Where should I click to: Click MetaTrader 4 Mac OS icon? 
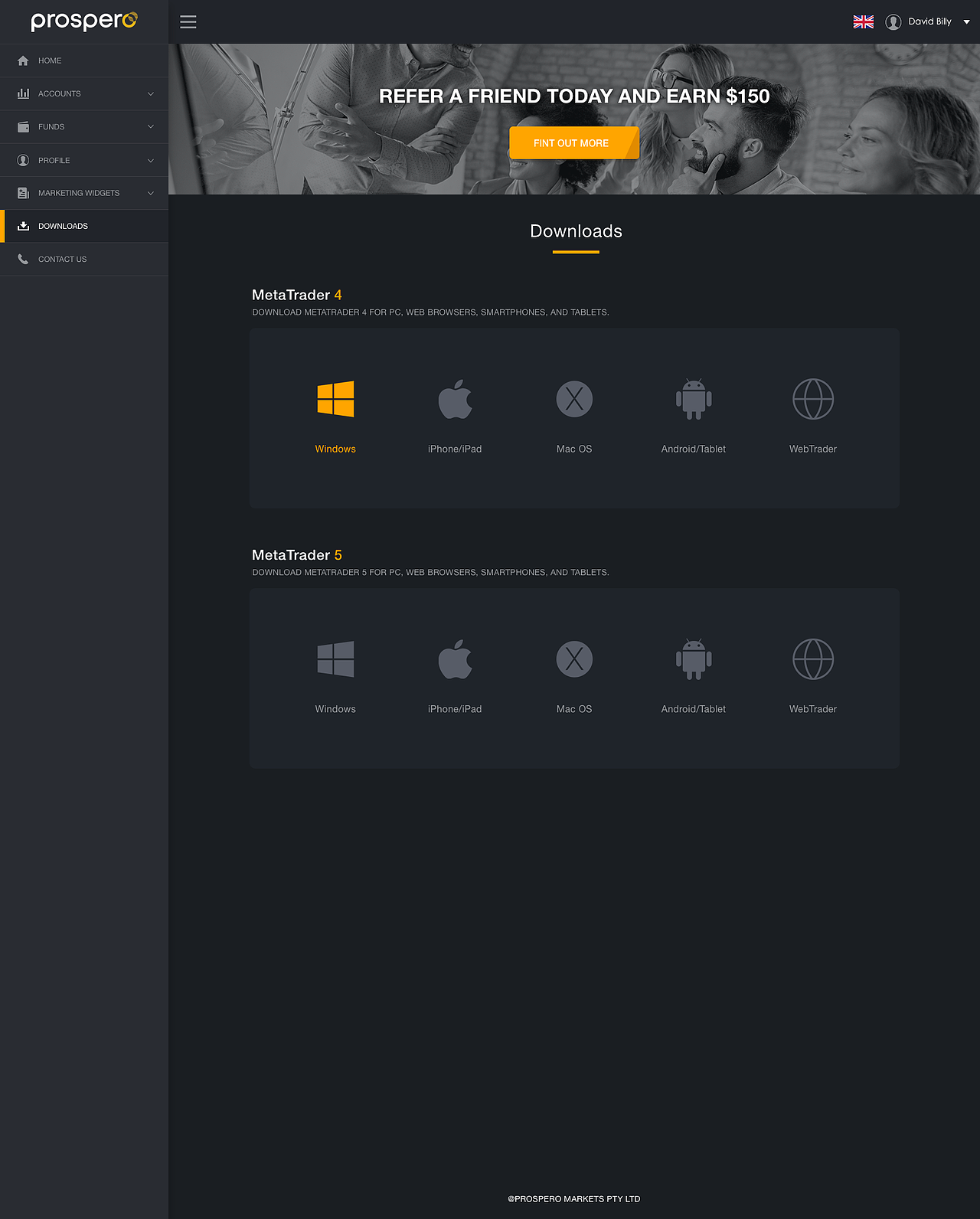[x=574, y=399]
